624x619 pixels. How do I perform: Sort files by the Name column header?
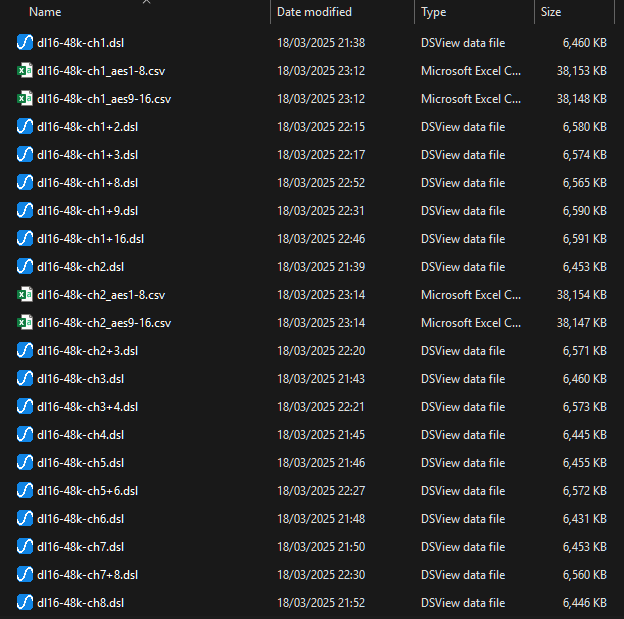[45, 12]
